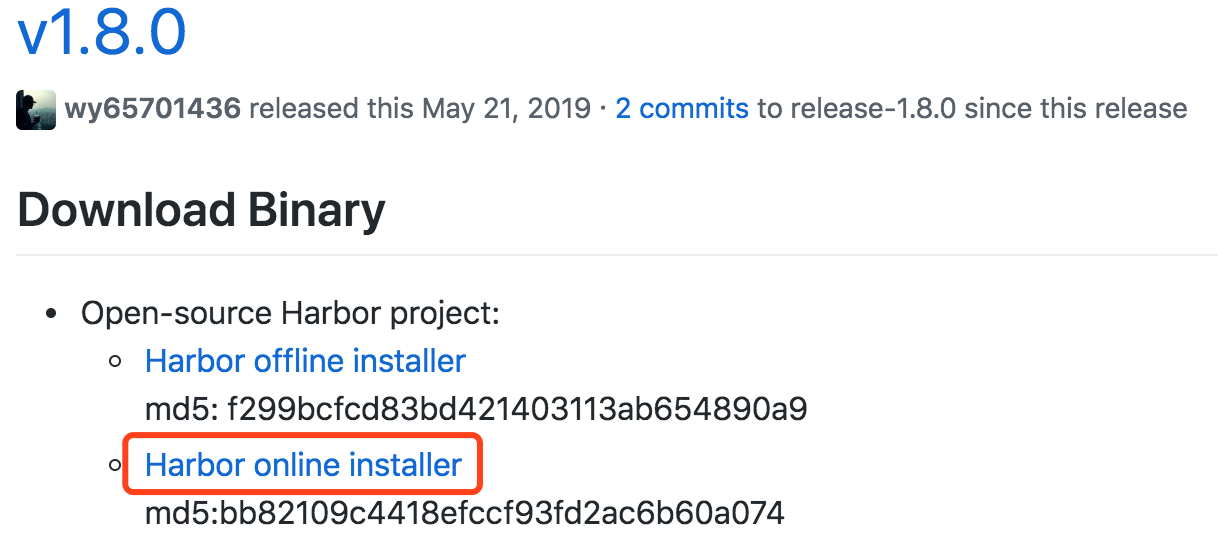Click the May 21, 2019 release date
The width and height of the screenshot is (1218, 554).
pyautogui.click(x=506, y=108)
